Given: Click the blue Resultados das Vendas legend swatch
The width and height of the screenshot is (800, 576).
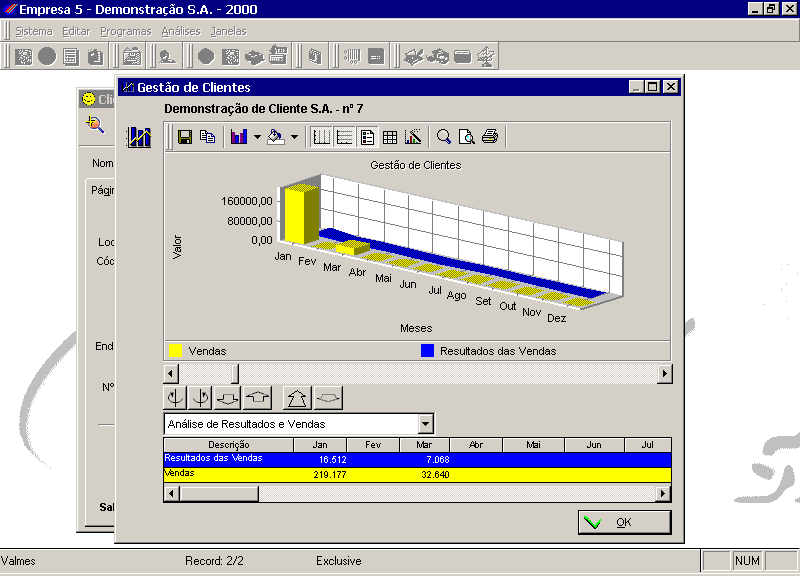Looking at the screenshot, I should [x=427, y=350].
